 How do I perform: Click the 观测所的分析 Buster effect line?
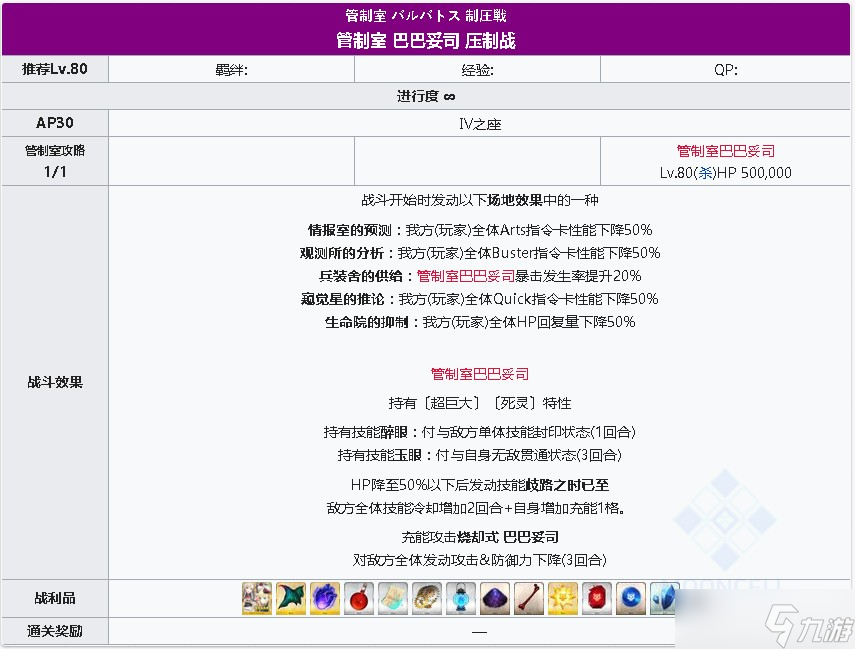[x=480, y=253]
